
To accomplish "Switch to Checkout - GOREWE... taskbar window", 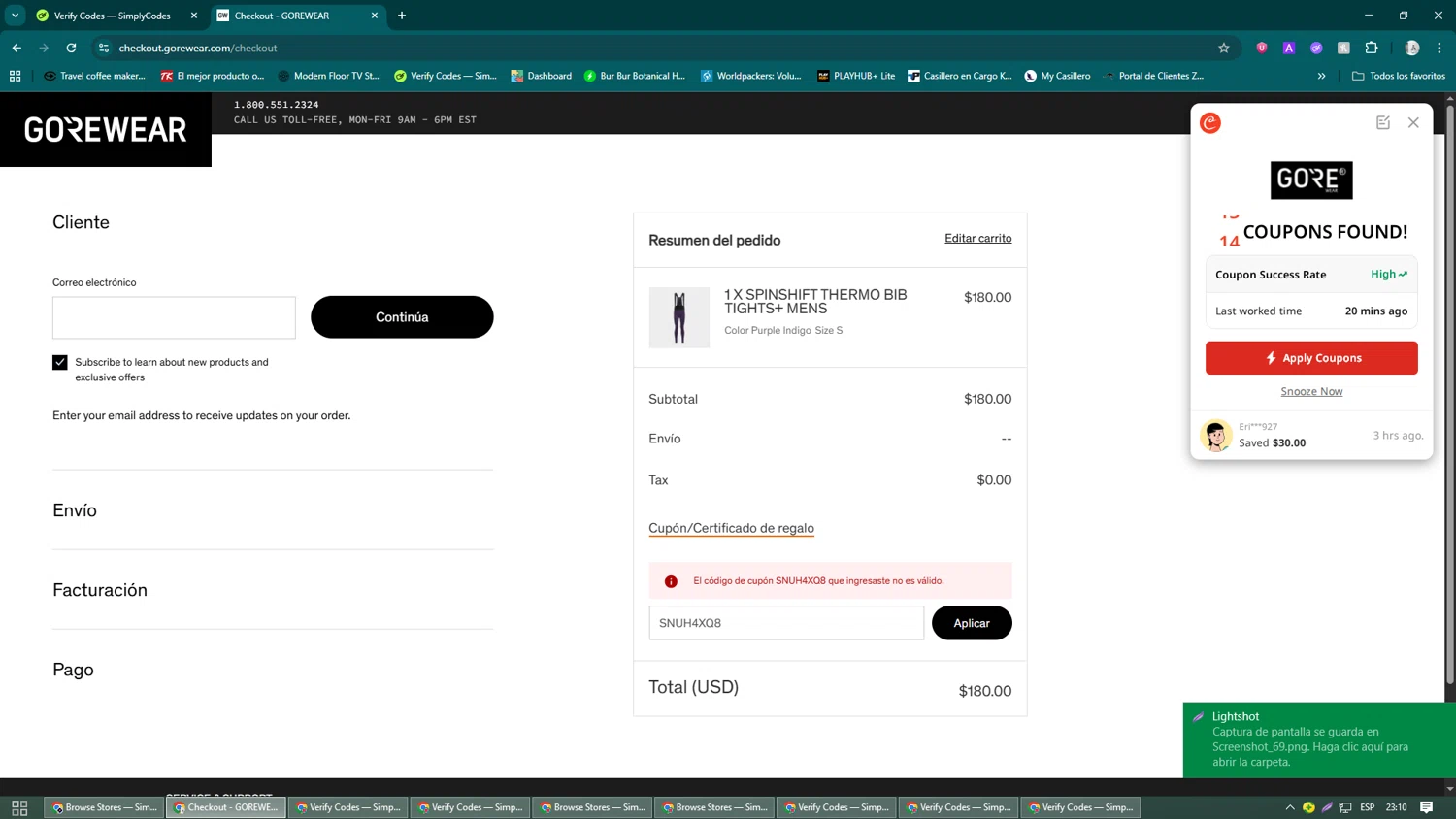I will (226, 807).
